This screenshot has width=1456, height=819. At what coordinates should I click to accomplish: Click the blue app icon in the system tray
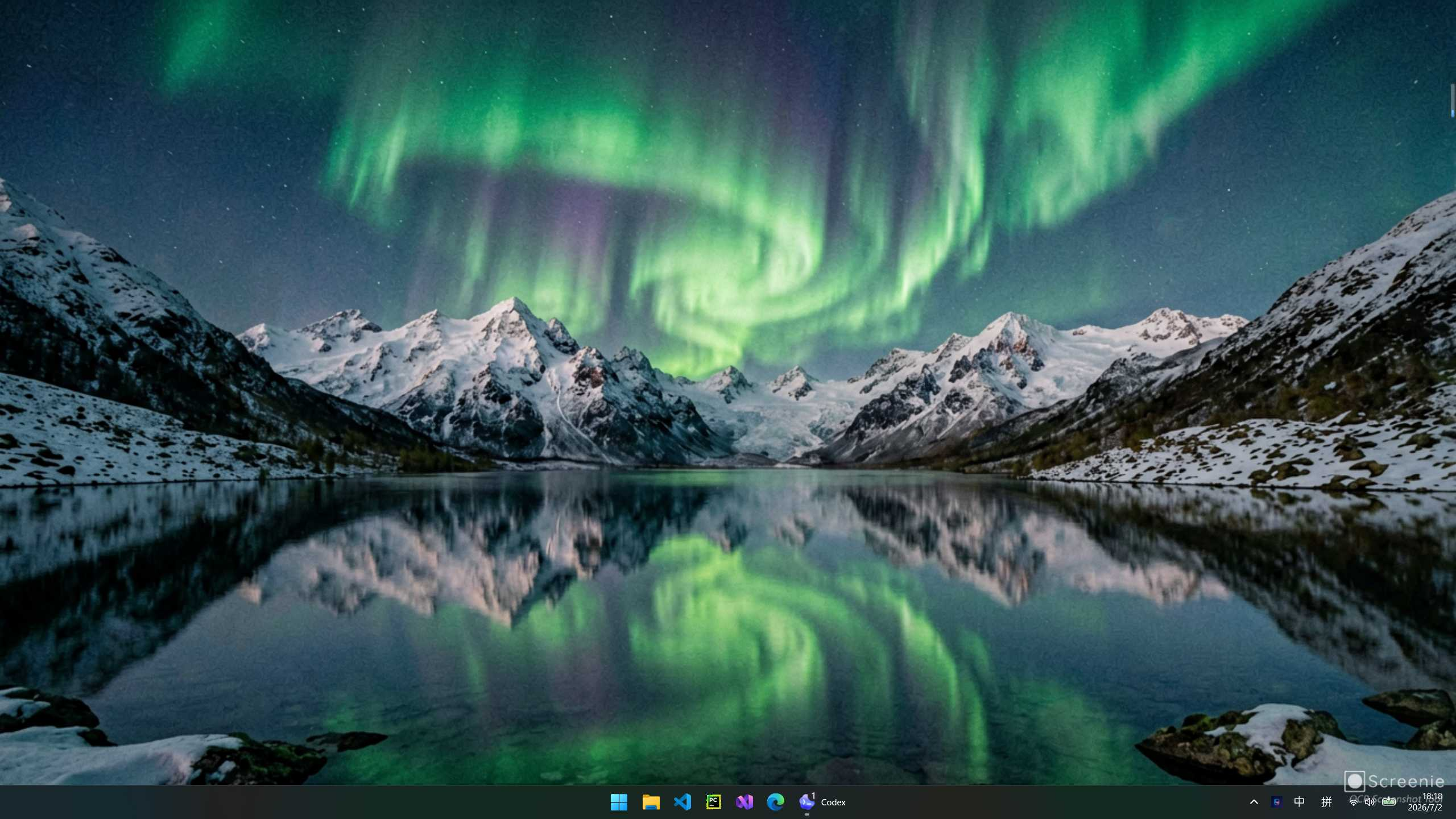point(1277,802)
